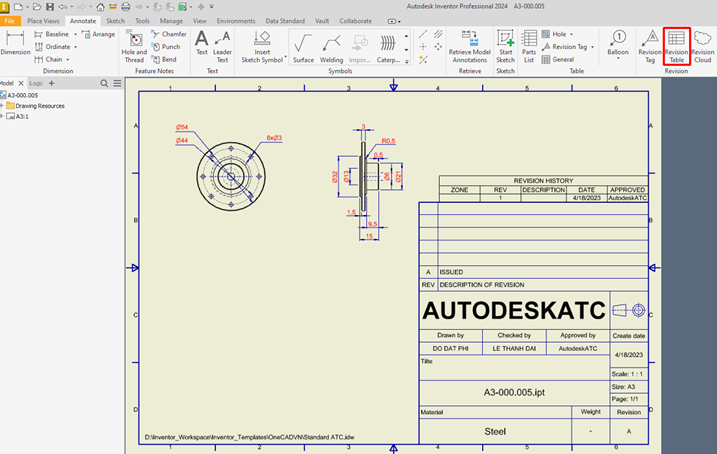The width and height of the screenshot is (717, 454).
Task: Insert a Revision Table
Action: pos(676,47)
